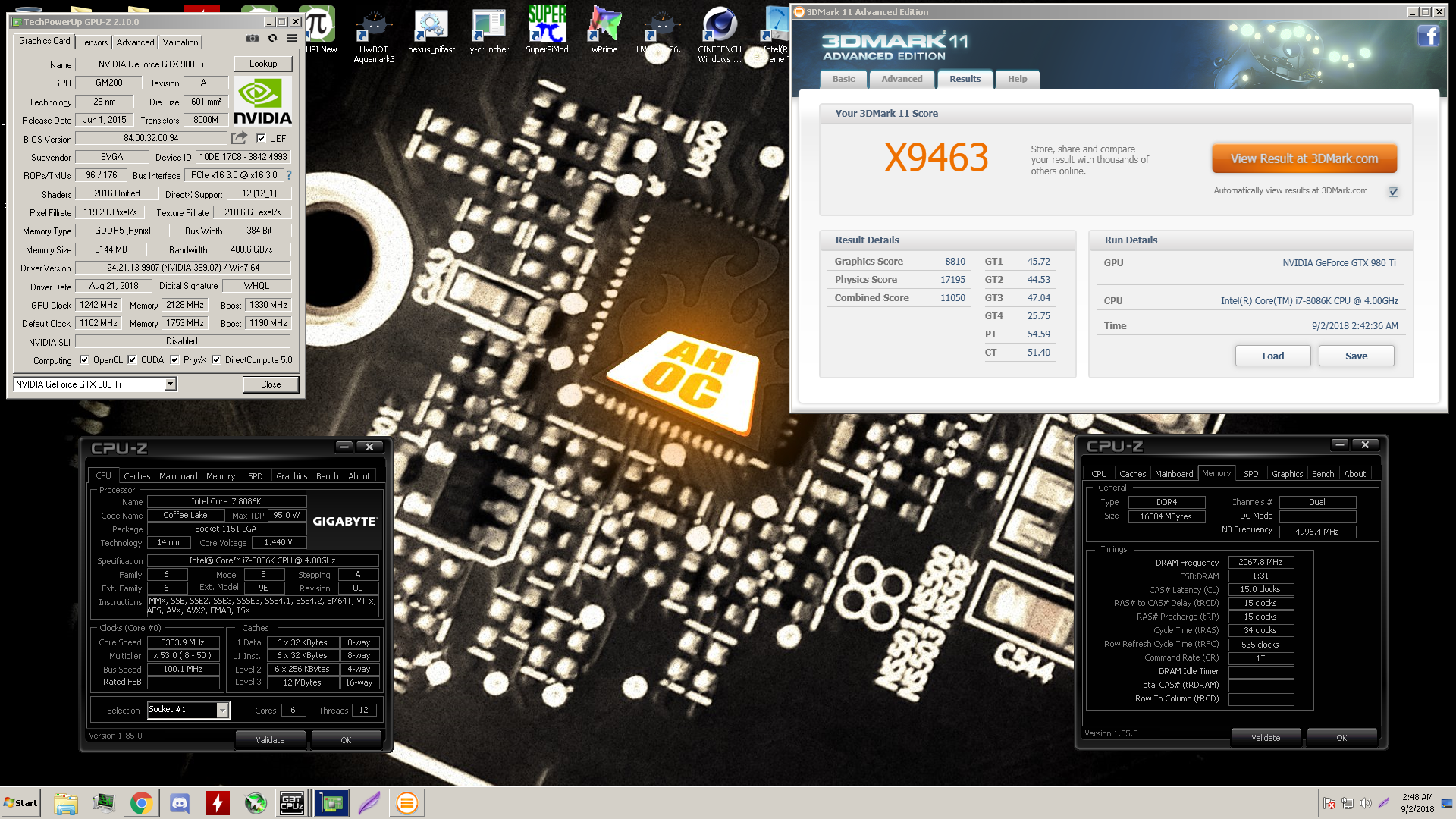Open the UPI New desktop shortcut

(x=321, y=31)
